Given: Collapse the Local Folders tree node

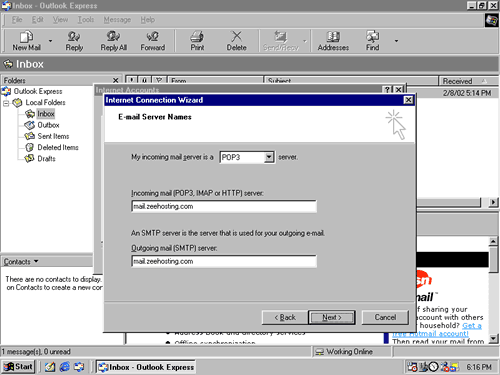Looking at the screenshot, I should [x=6, y=103].
